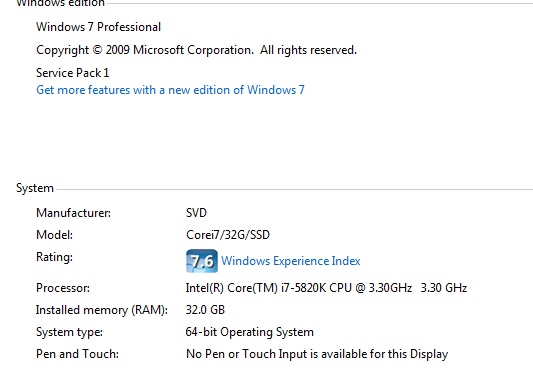Select the 64-bit Operating System value
This screenshot has height=378, width=533.
coord(250,332)
